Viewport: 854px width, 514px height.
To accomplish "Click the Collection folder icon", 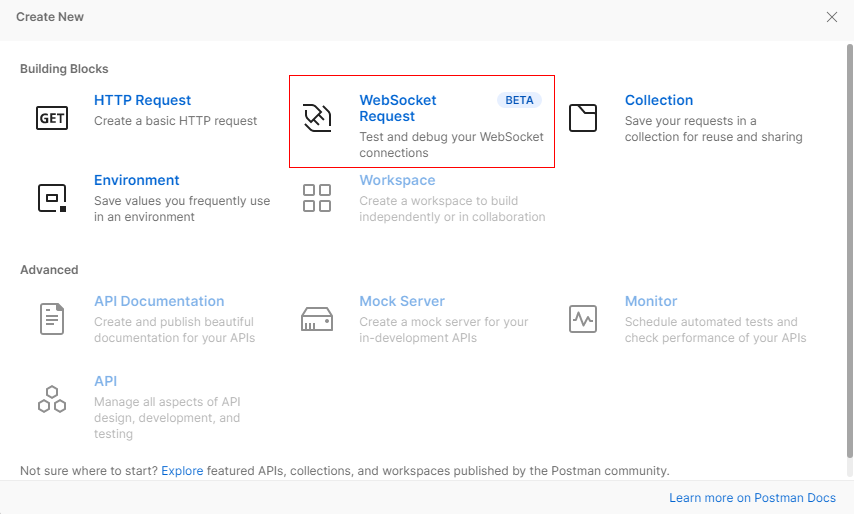I will [582, 118].
